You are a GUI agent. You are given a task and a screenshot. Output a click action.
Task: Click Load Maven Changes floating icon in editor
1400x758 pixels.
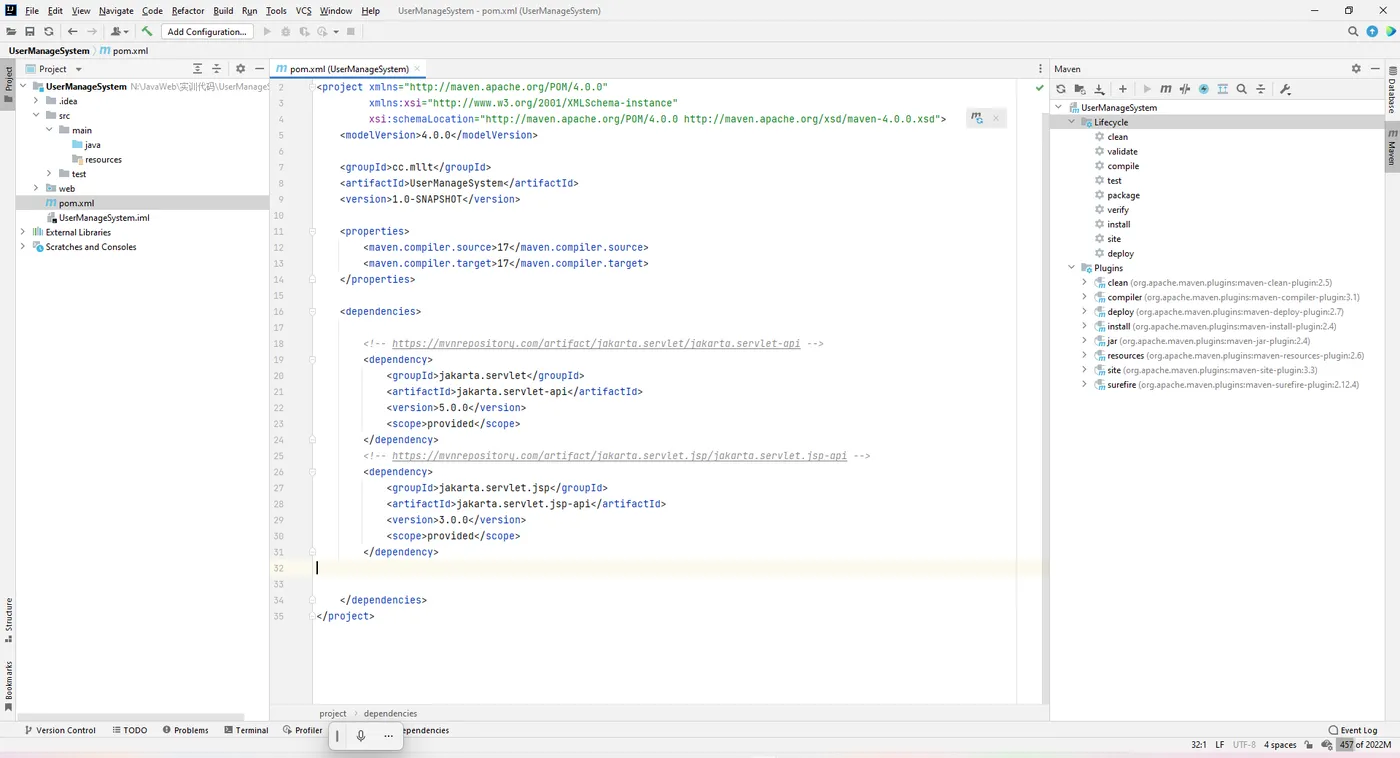click(977, 118)
